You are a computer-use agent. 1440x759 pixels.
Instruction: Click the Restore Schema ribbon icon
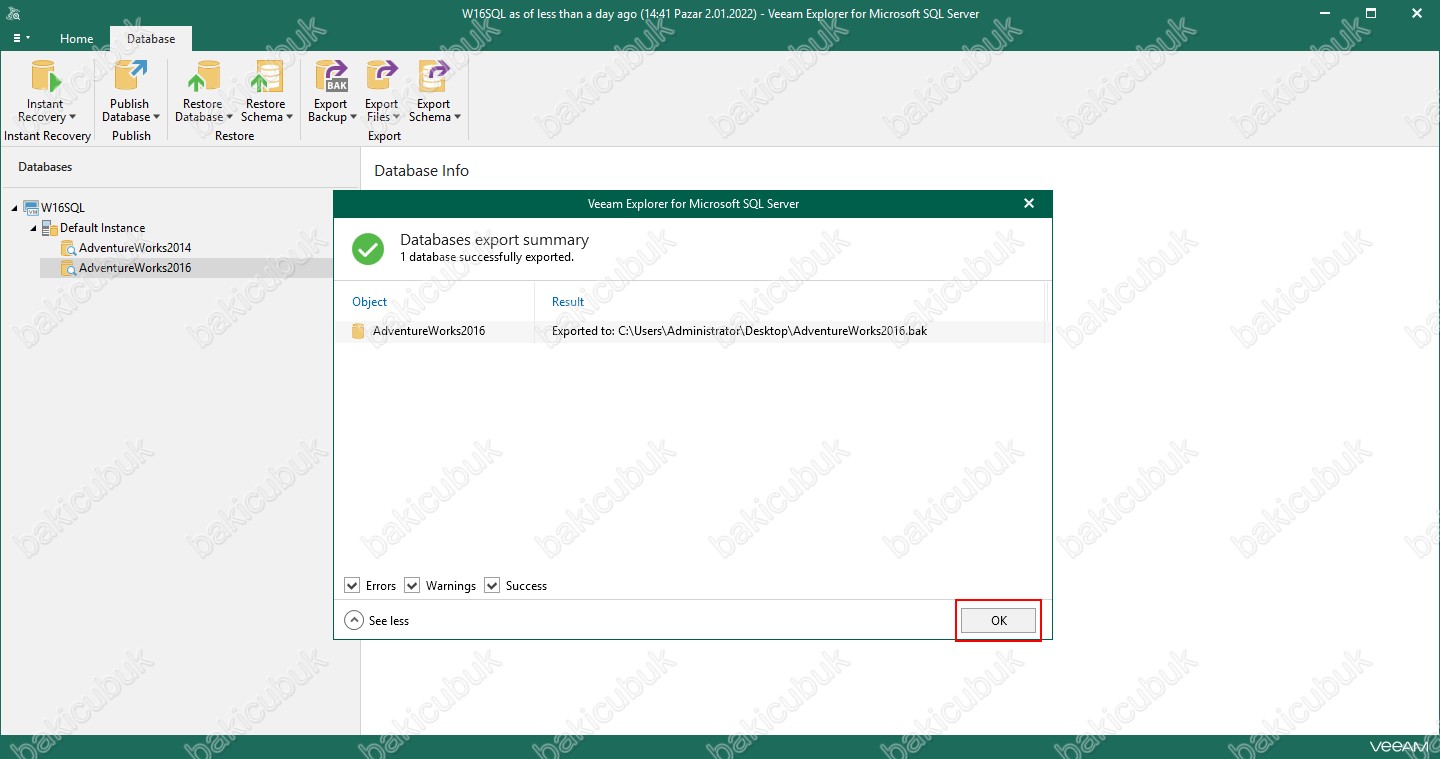coord(266,77)
